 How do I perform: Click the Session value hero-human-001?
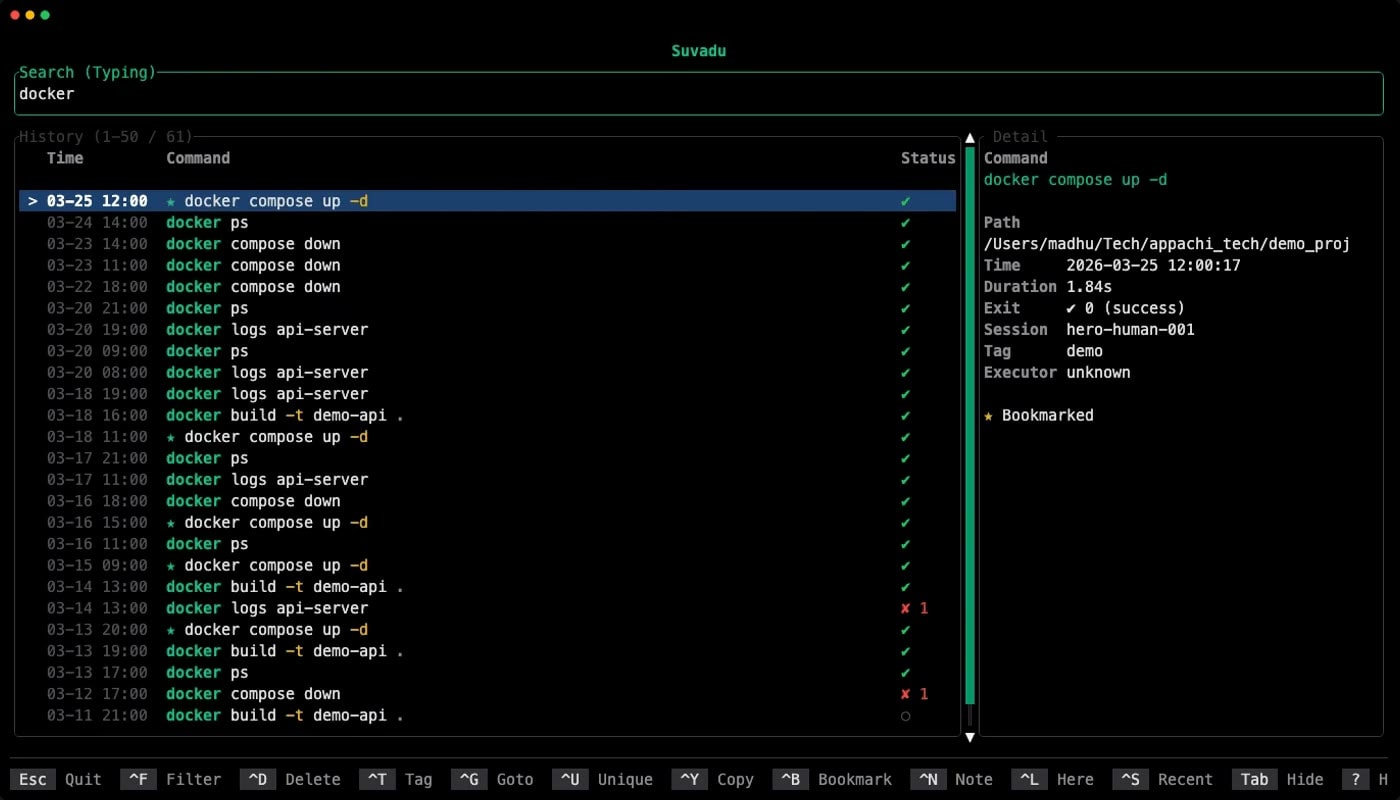pyautogui.click(x=1130, y=330)
